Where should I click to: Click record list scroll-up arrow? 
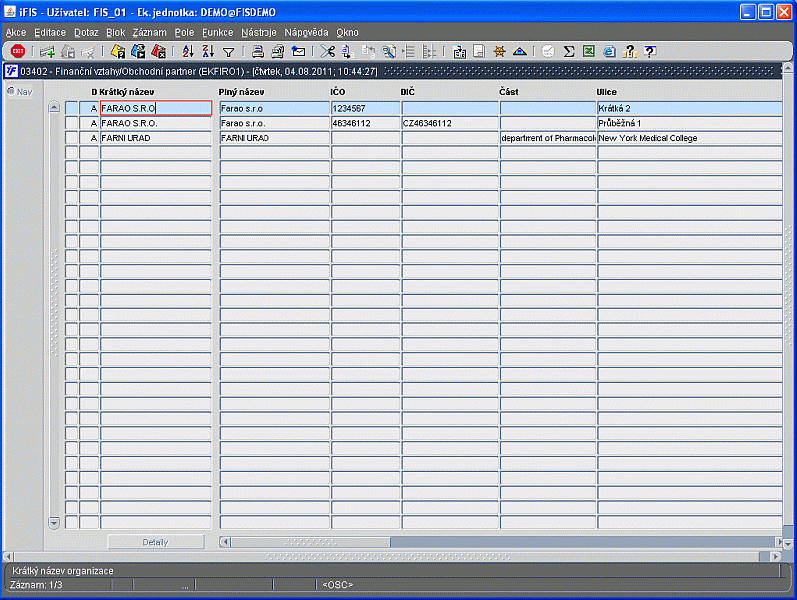[x=54, y=107]
